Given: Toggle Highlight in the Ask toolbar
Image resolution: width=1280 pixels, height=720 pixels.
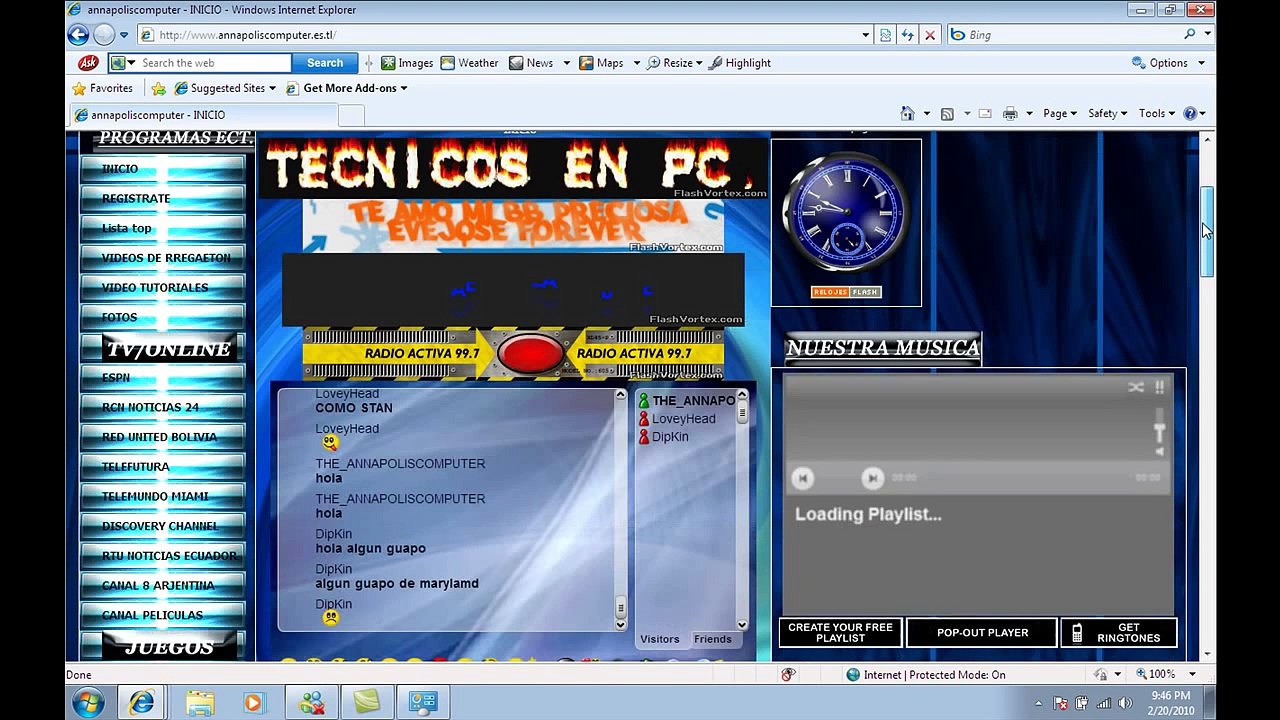Looking at the screenshot, I should [740, 63].
